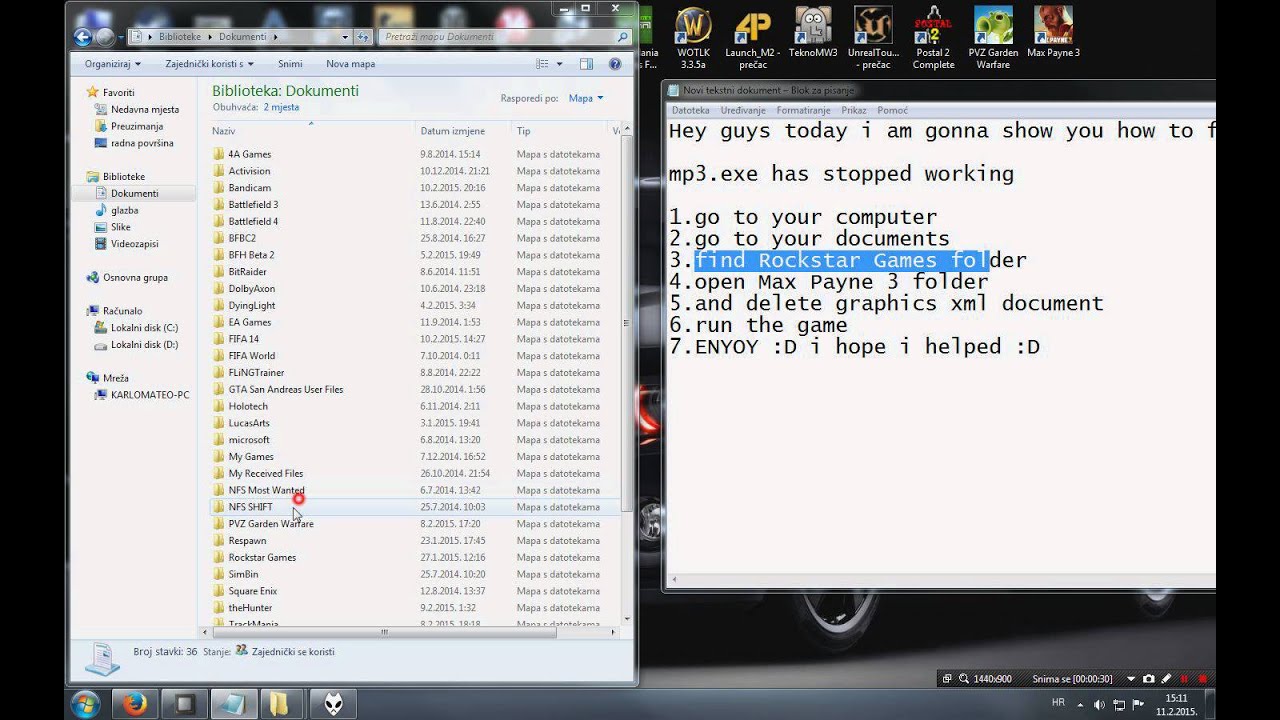1280x720 pixels.
Task: Open Rasporedi po Mapa dropdown
Action: 586,98
